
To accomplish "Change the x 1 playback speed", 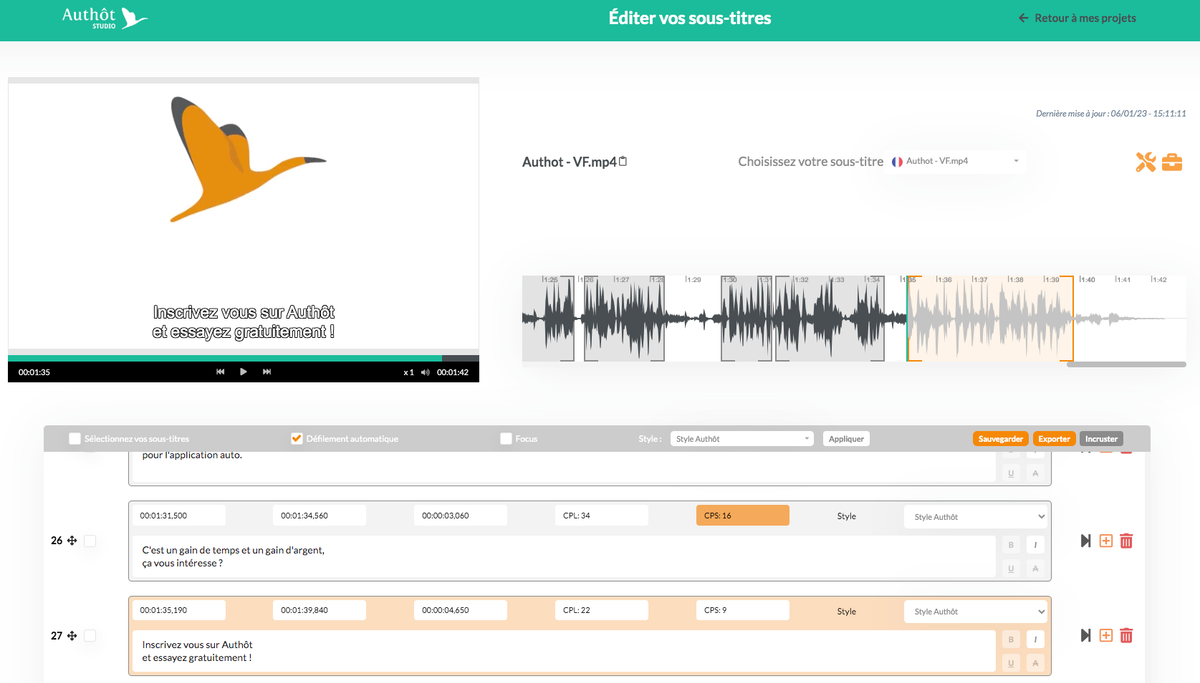I will pyautogui.click(x=408, y=372).
